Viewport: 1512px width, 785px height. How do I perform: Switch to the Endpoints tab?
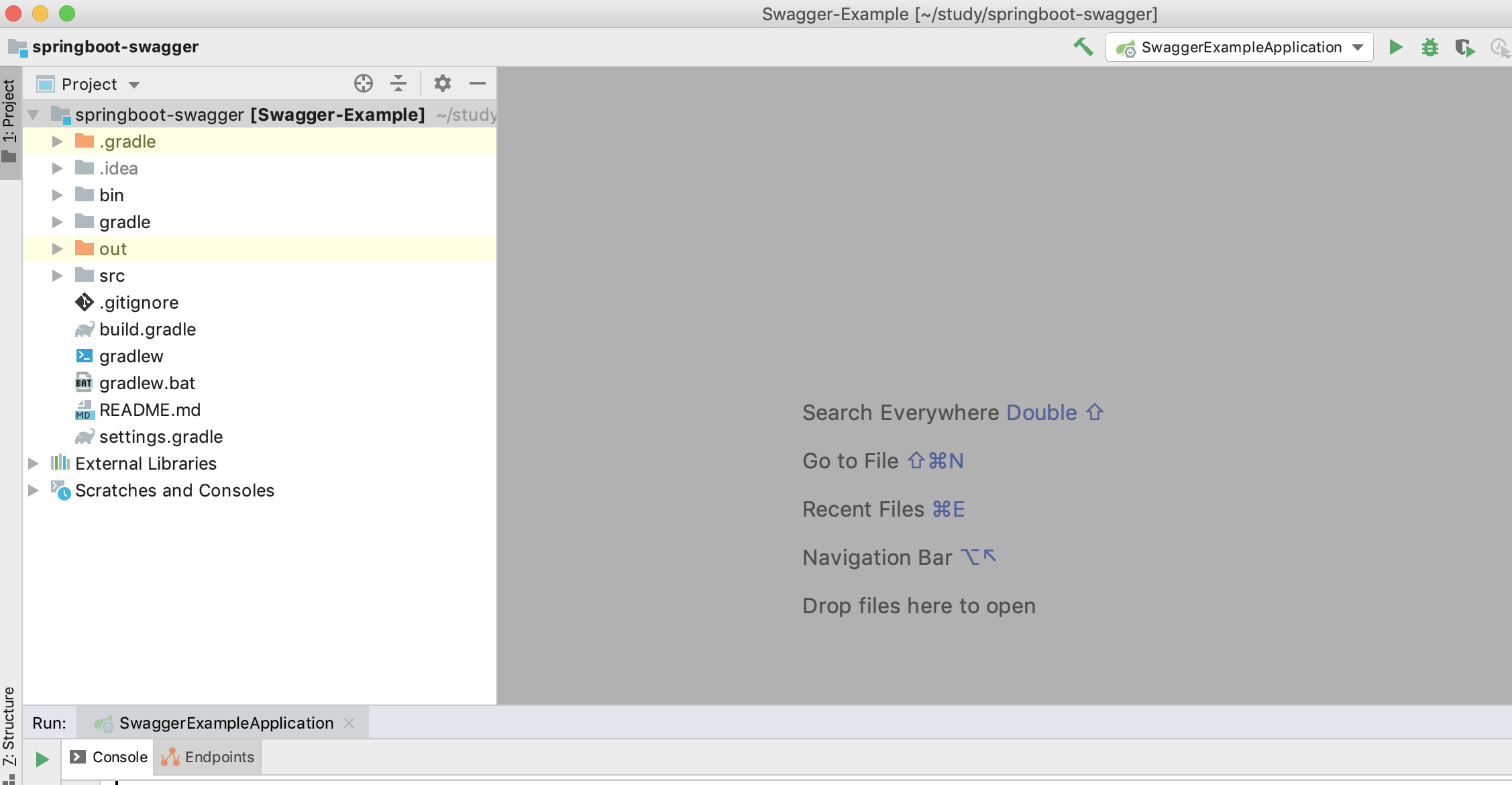(208, 757)
